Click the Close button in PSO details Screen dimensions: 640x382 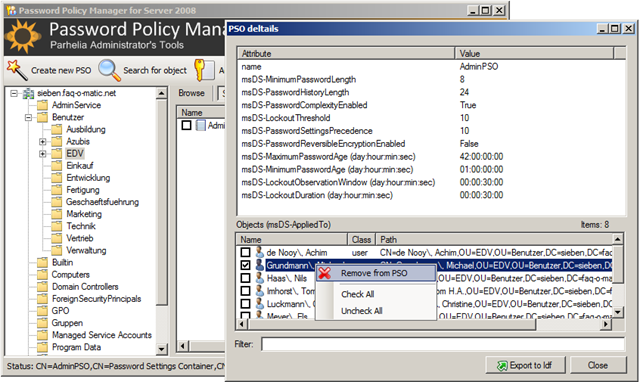point(598,365)
